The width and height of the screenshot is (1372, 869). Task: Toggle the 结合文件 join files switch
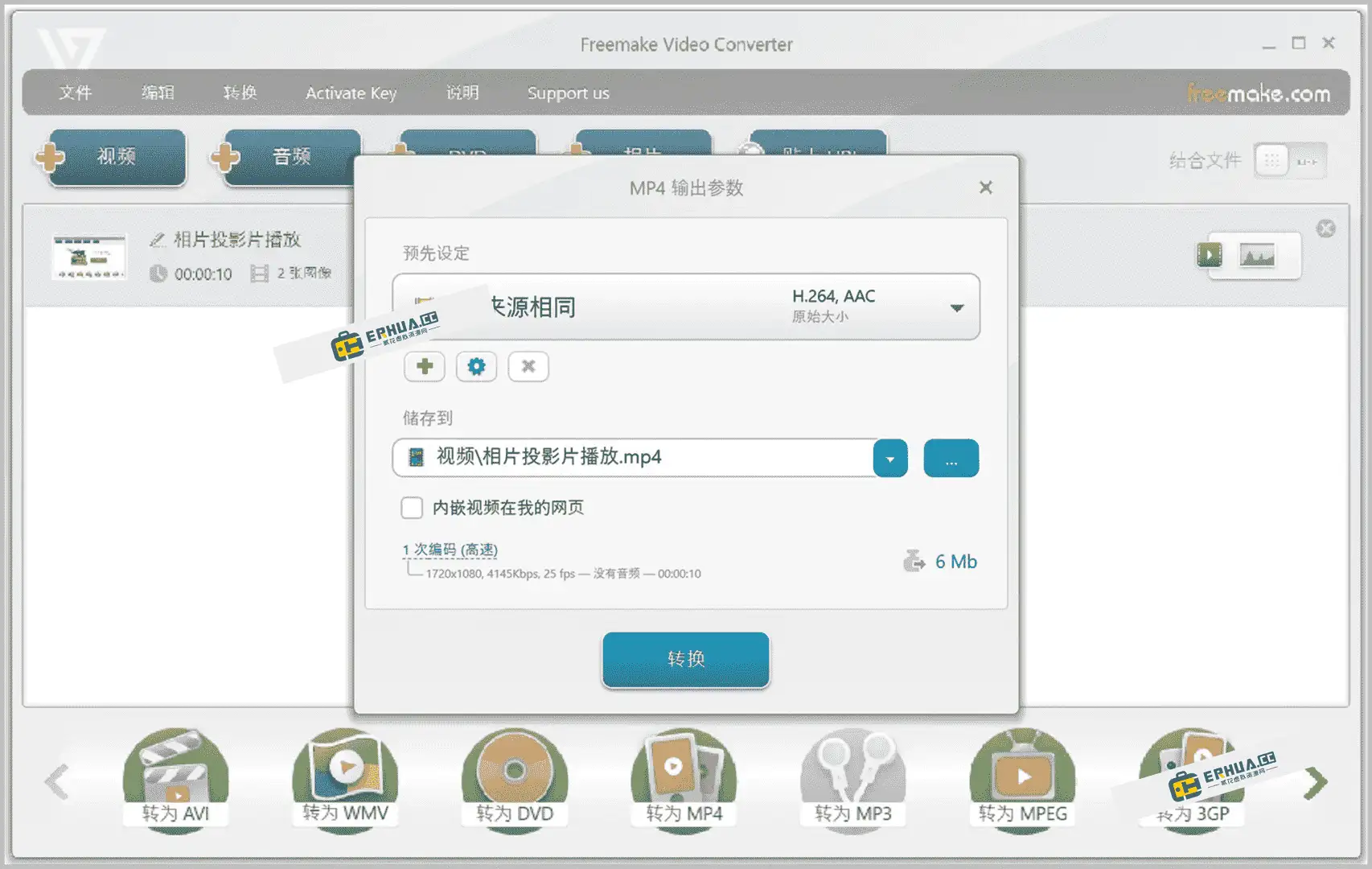click(x=1290, y=161)
